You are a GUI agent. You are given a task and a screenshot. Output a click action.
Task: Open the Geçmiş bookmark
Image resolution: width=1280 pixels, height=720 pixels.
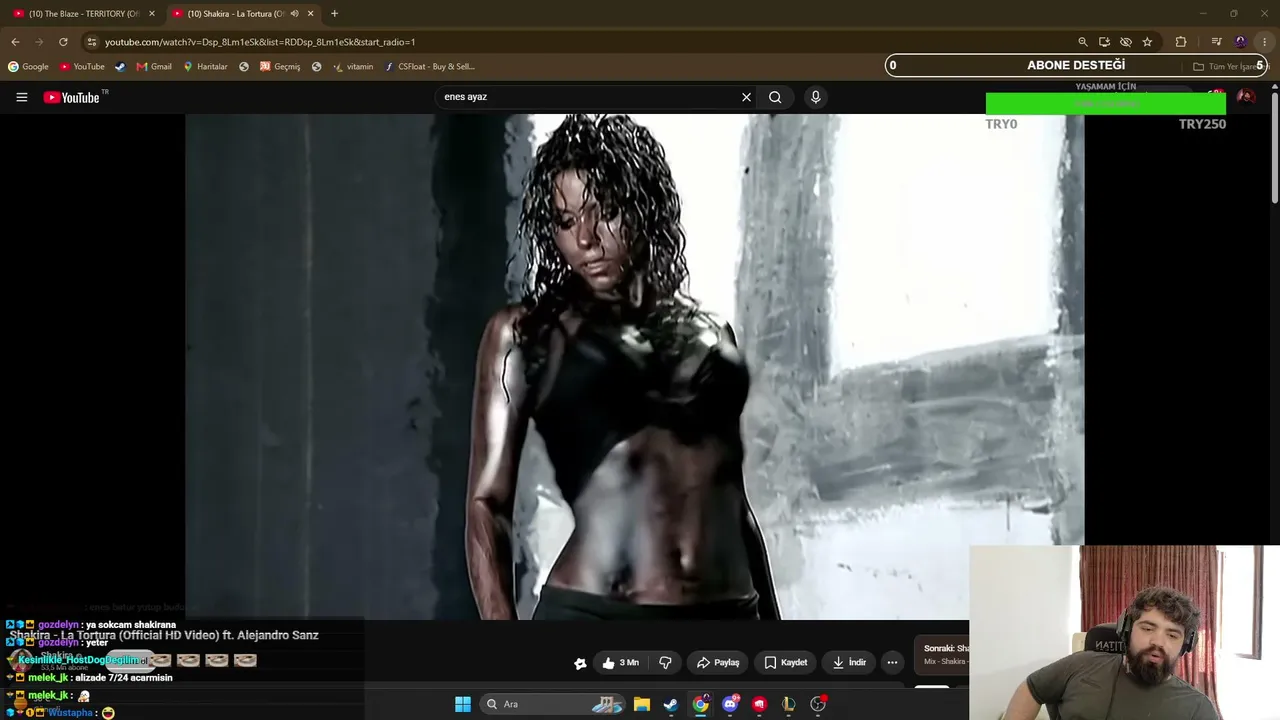point(280,67)
